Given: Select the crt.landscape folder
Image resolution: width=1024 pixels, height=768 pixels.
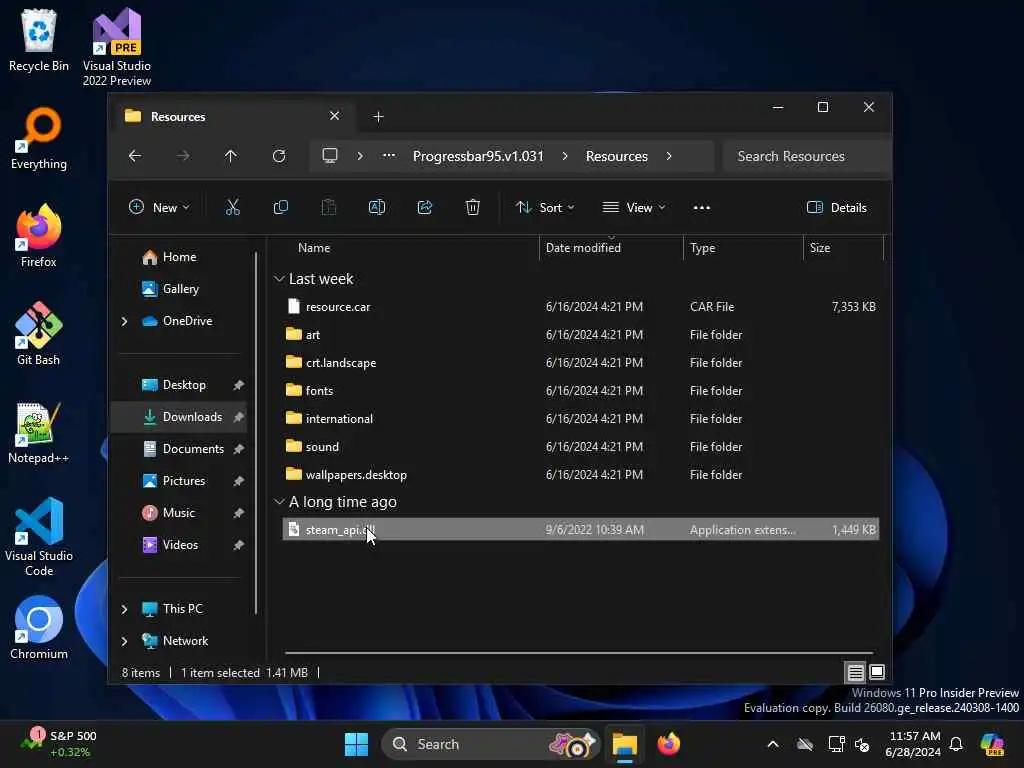Looking at the screenshot, I should [x=581, y=362].
